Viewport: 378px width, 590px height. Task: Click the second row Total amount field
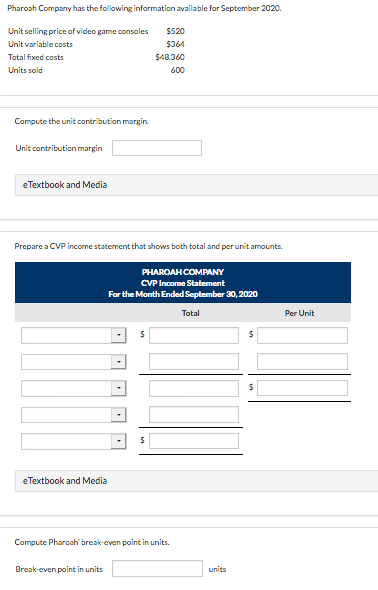[x=194, y=361]
